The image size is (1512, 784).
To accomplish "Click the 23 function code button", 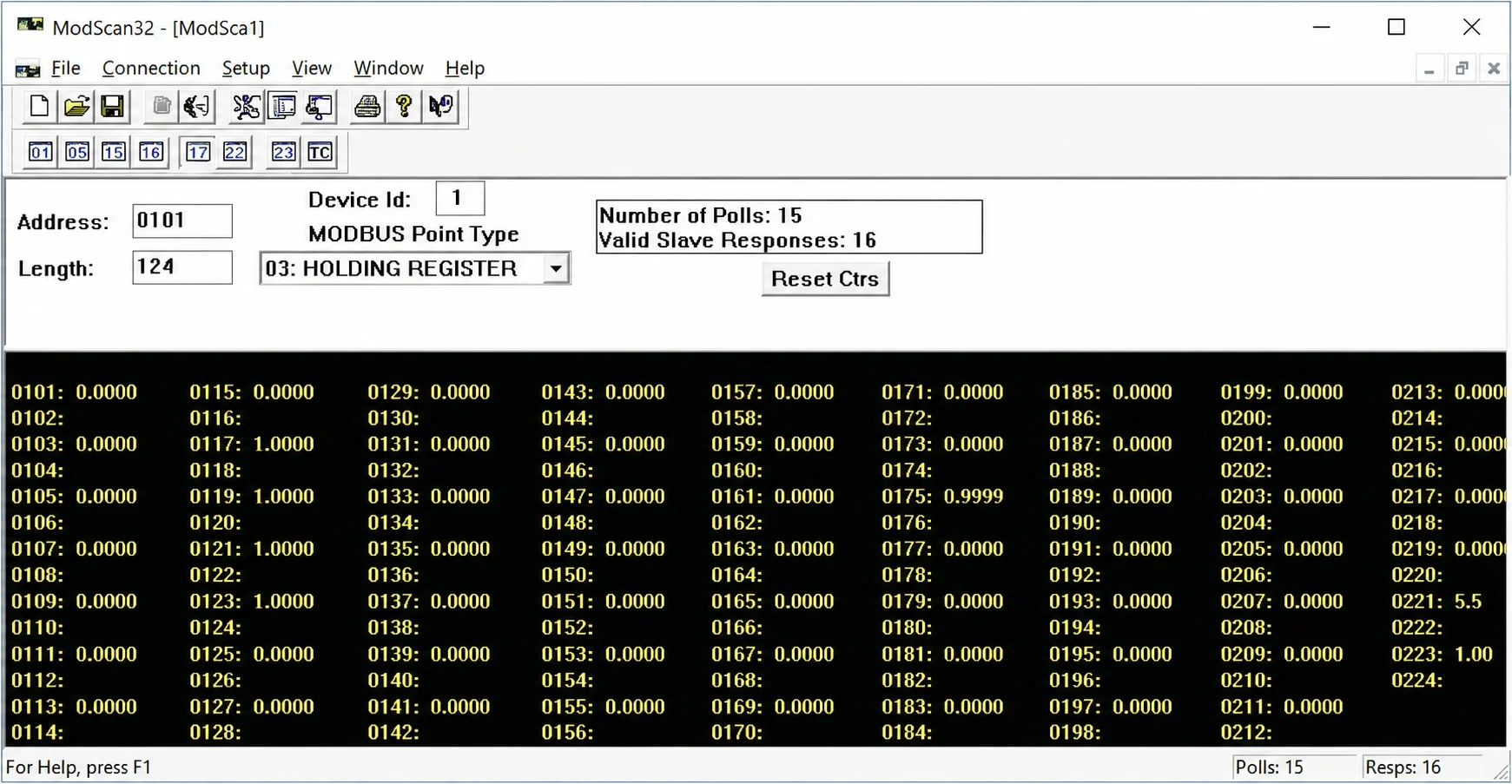I will 283,152.
